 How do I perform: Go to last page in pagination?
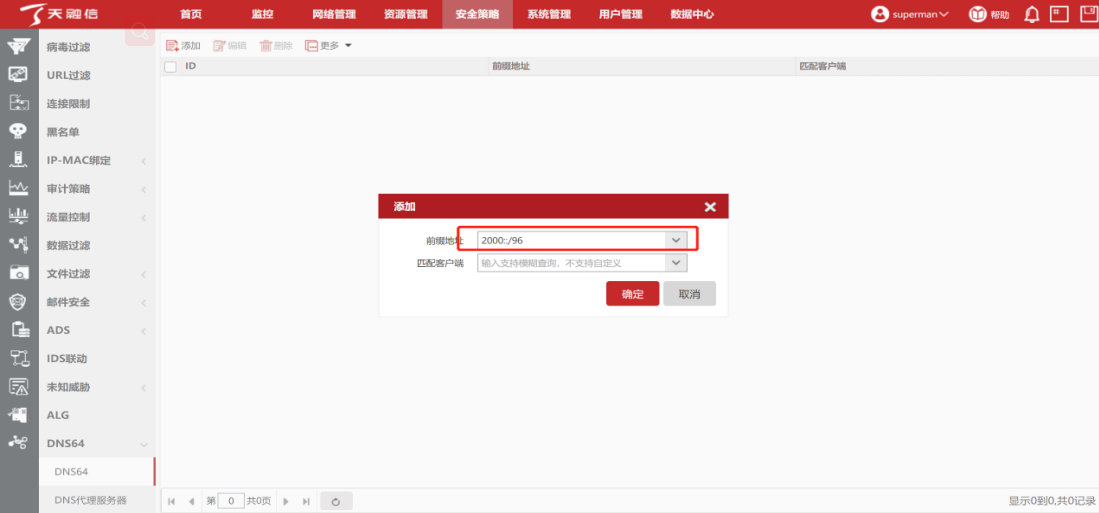point(306,501)
